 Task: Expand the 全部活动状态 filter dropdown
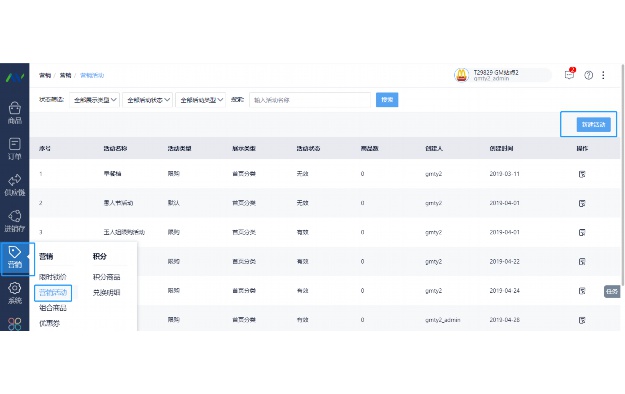pyautogui.click(x=147, y=100)
